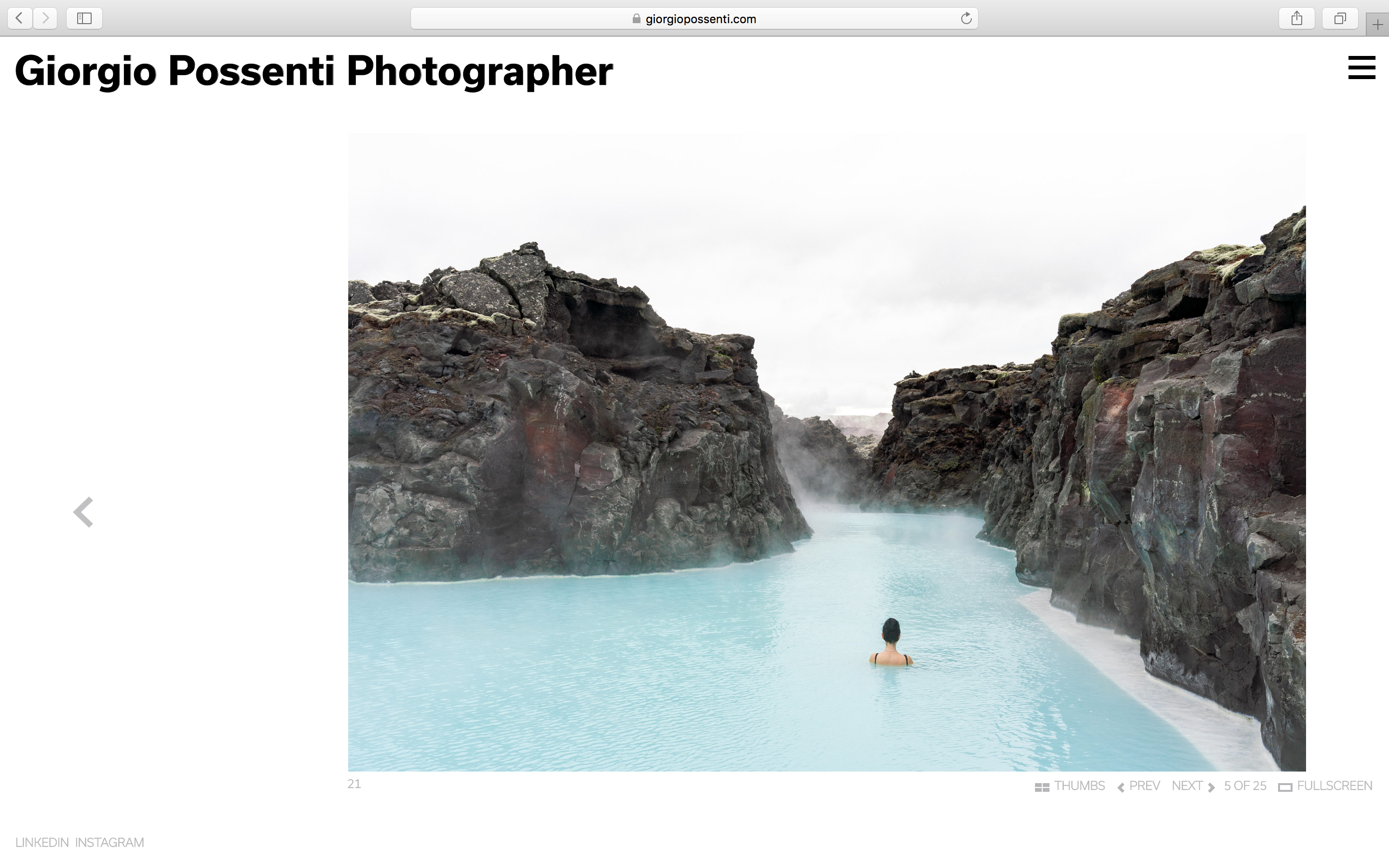The height and width of the screenshot is (868, 1389).
Task: Go back with Safari's back arrow
Action: (19, 18)
